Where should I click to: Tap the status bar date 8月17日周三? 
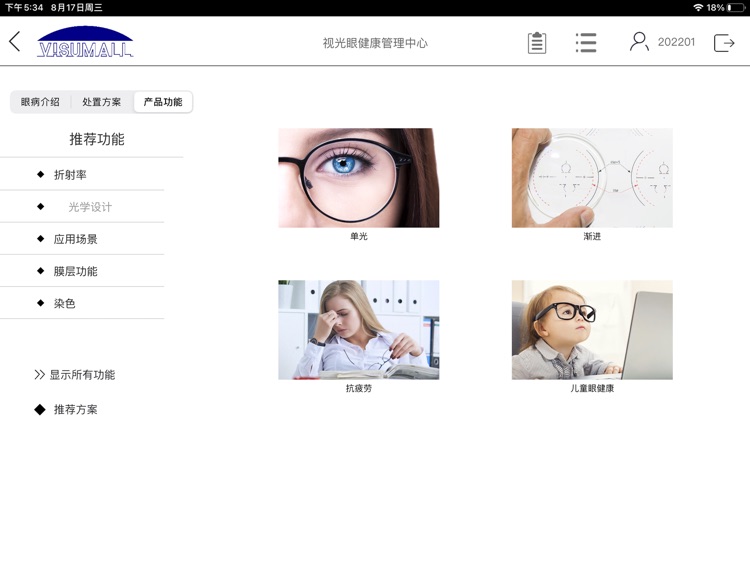tap(77, 8)
